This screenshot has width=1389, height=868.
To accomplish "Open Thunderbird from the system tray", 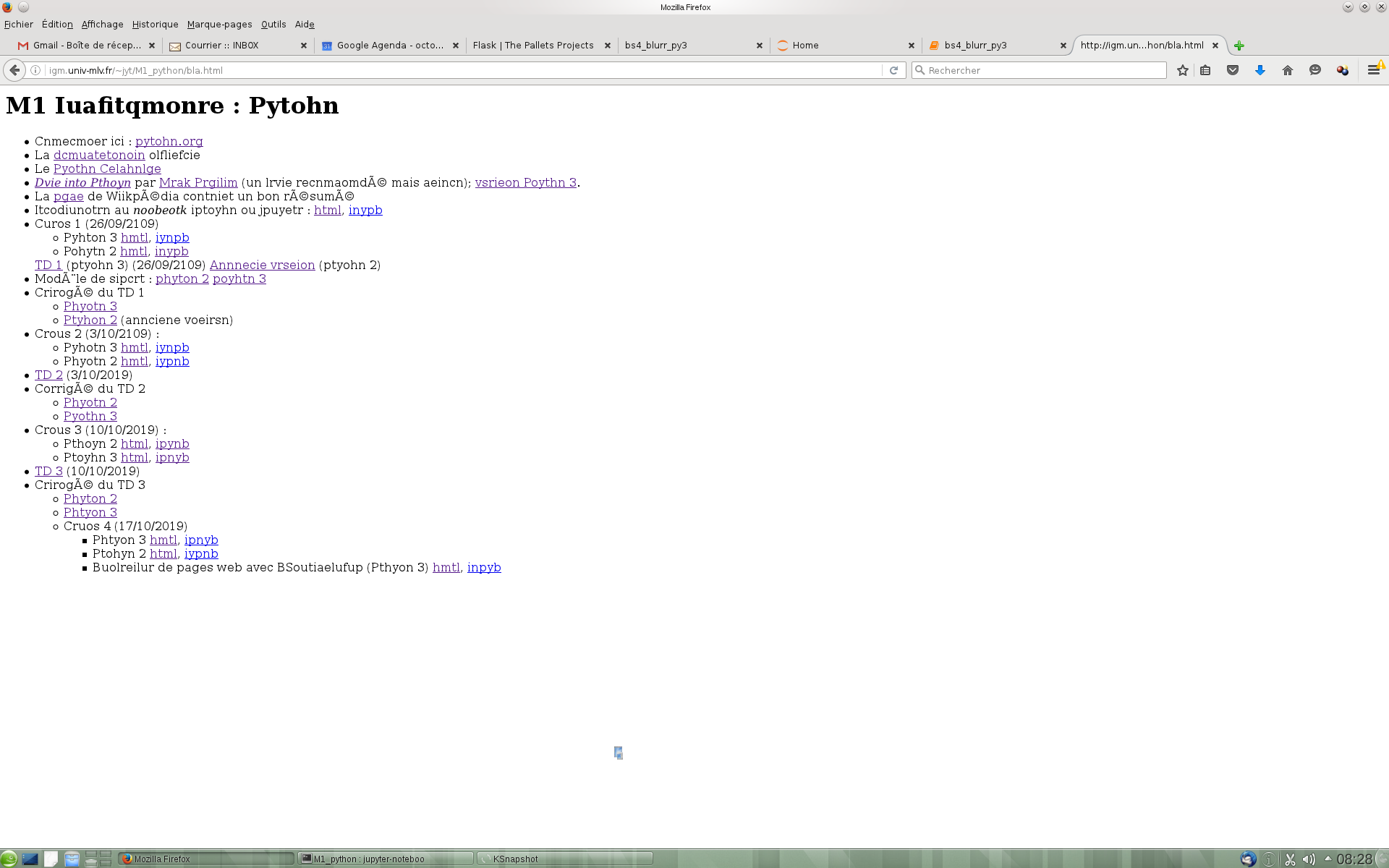I will coord(1248,859).
